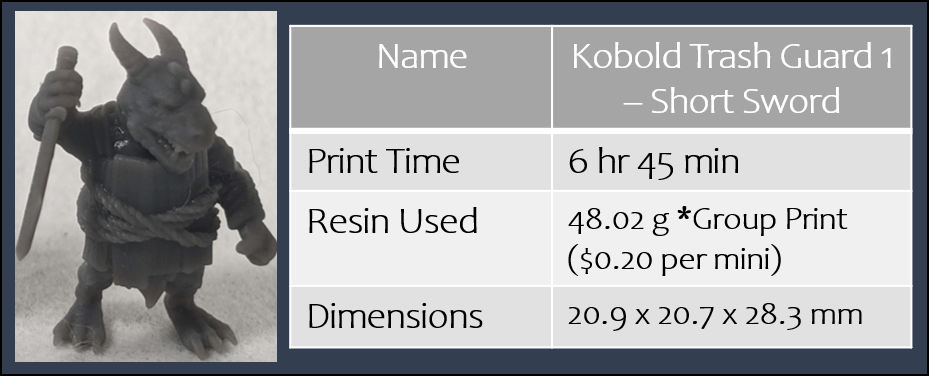
Task: Click the asterisk before Group Print
Action: pyautogui.click(x=683, y=218)
